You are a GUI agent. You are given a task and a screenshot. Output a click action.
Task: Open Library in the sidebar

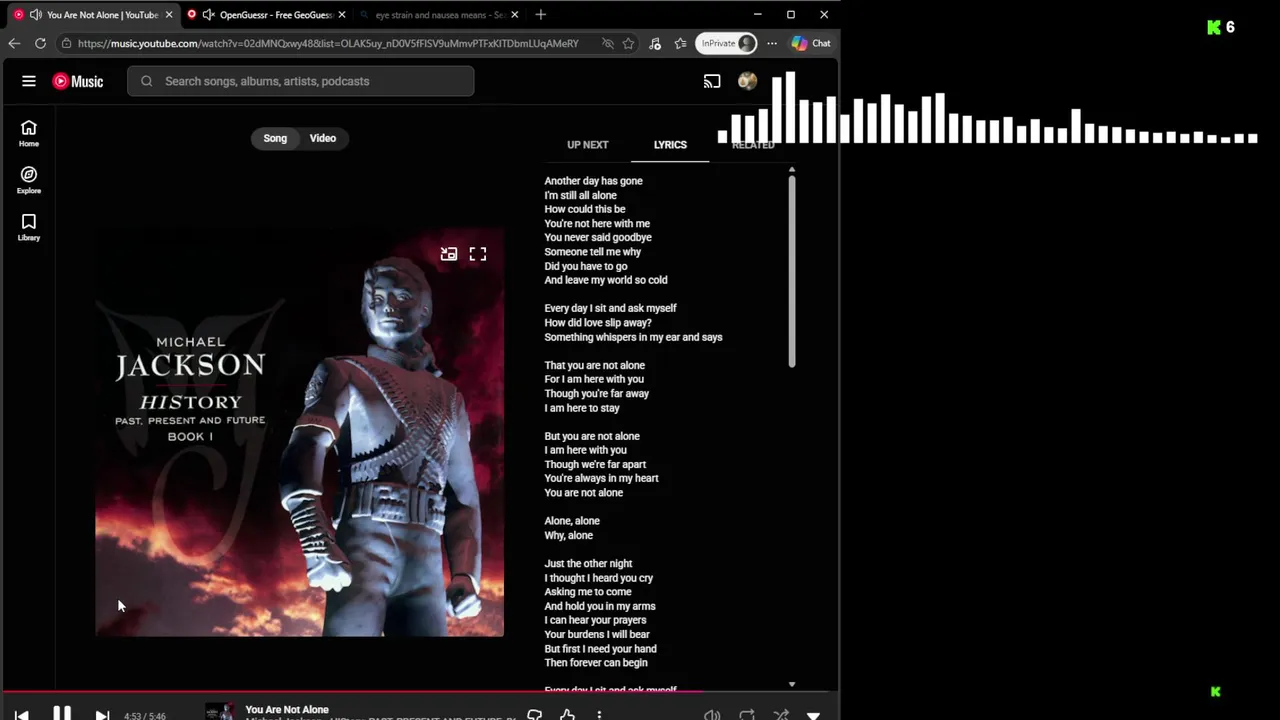coord(29,227)
